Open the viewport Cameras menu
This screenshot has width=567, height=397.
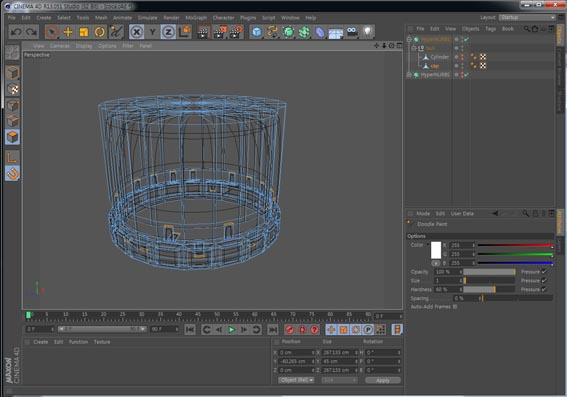click(60, 46)
